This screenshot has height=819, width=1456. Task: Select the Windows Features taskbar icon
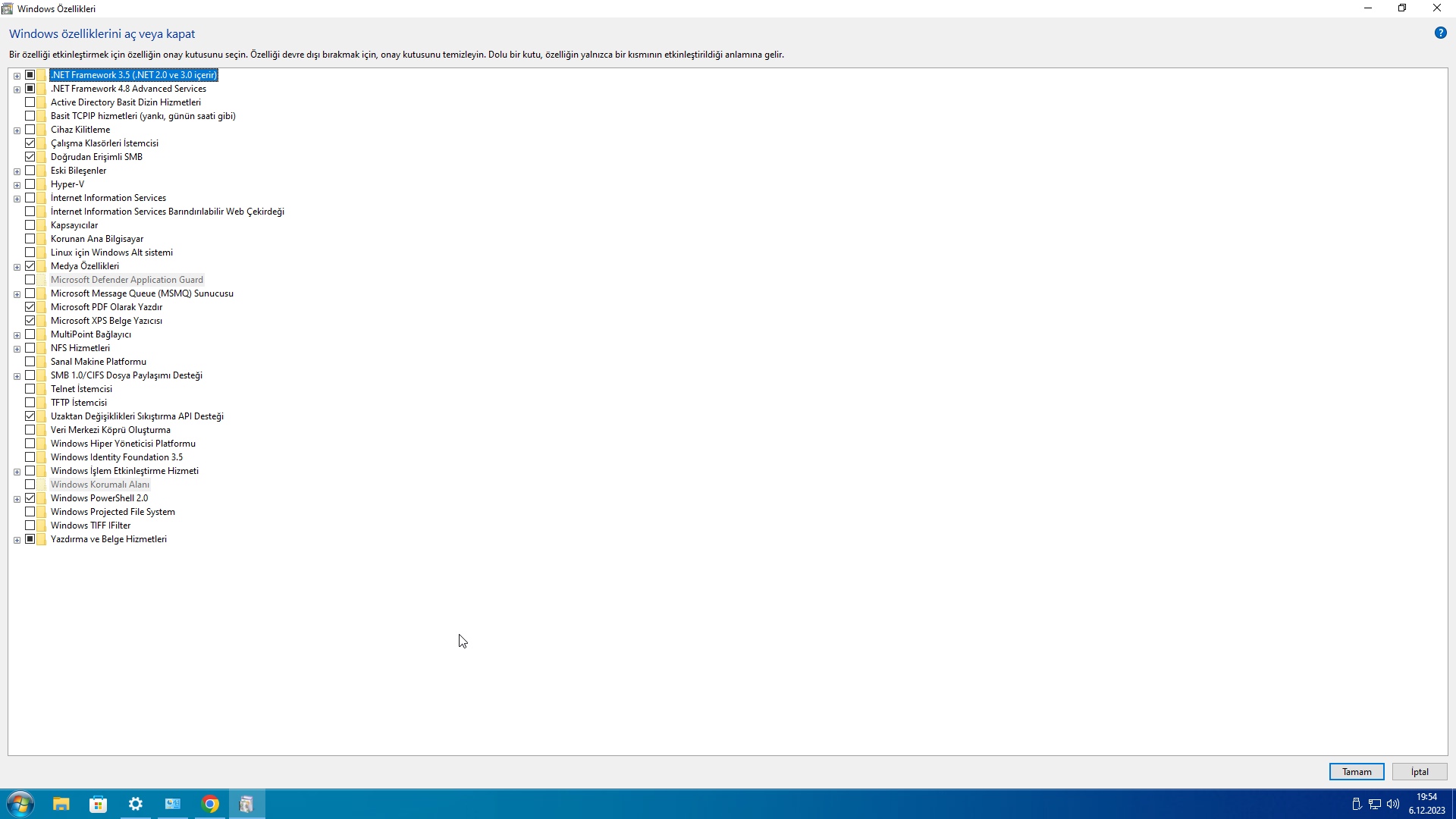(246, 804)
